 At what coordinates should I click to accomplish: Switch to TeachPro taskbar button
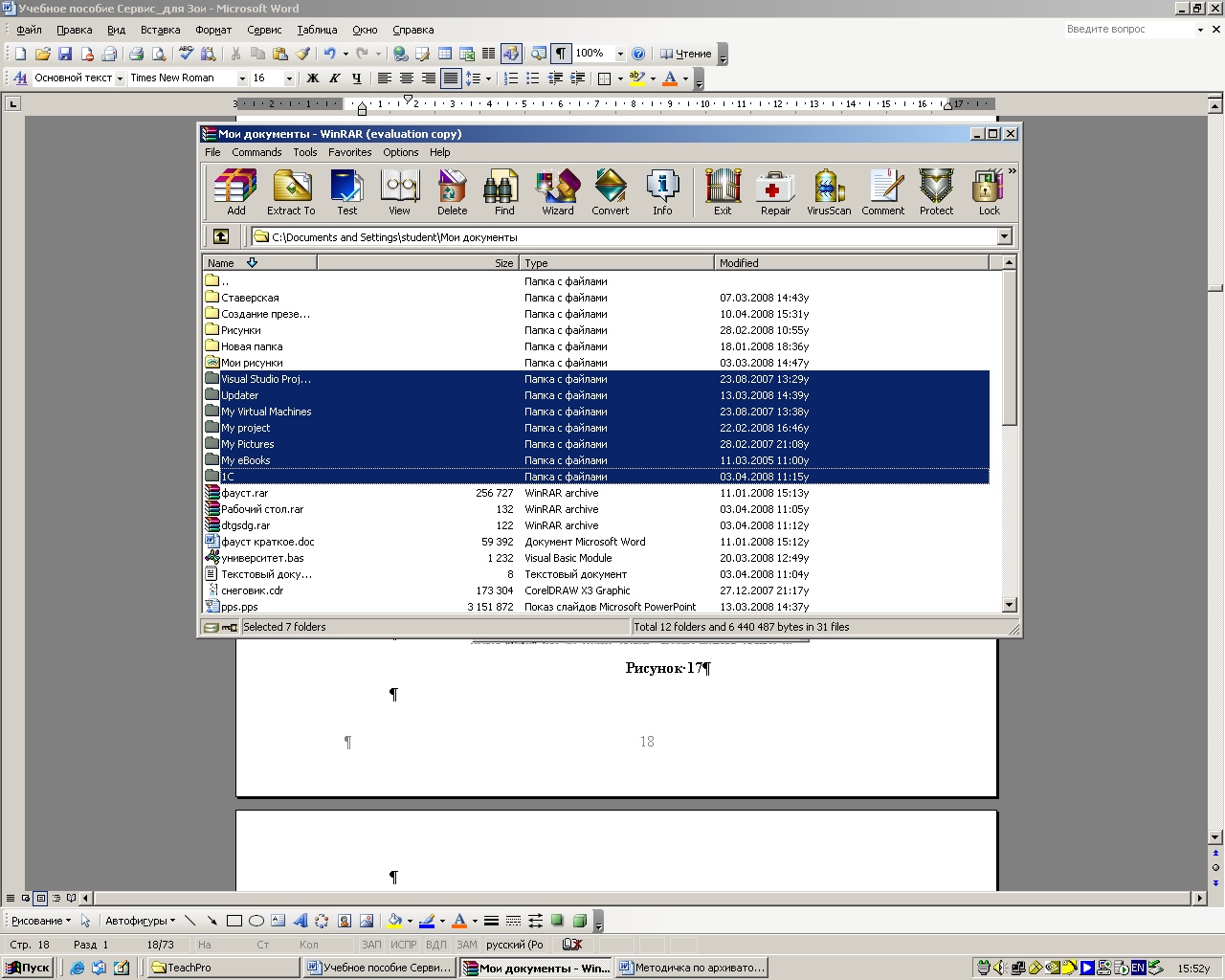click(224, 968)
